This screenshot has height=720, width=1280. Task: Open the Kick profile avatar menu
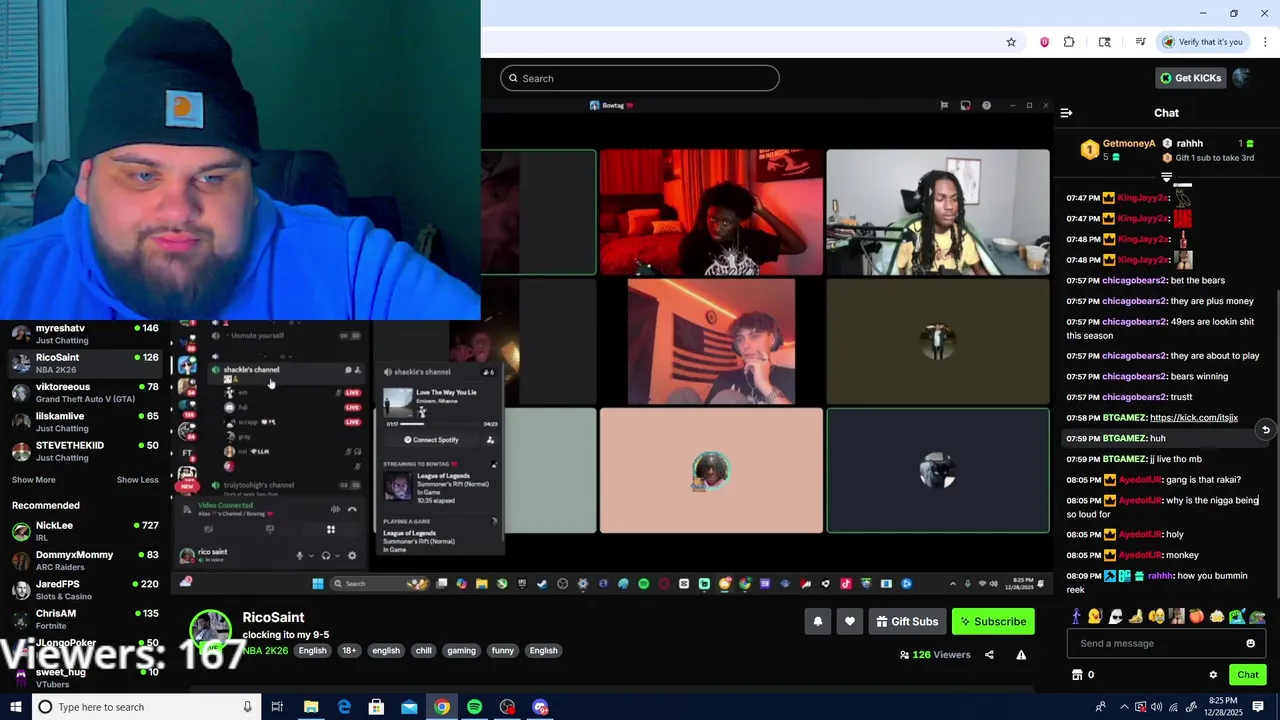(1242, 78)
